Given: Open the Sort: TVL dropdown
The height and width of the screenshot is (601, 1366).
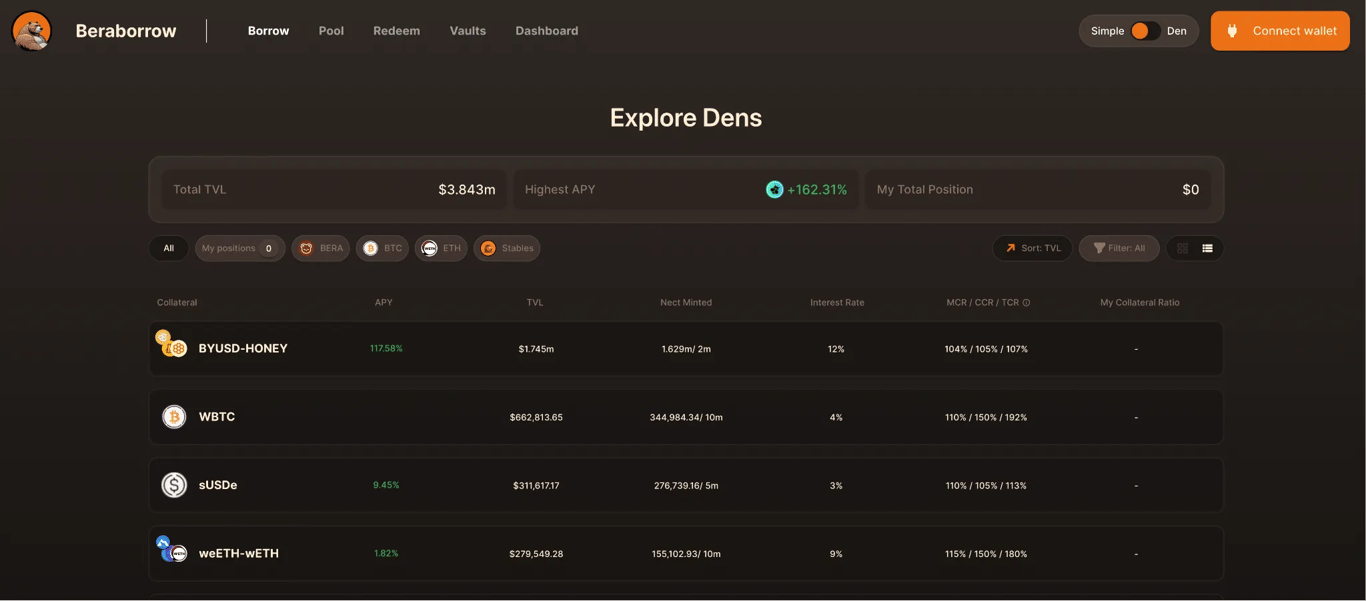Looking at the screenshot, I should click(x=1033, y=248).
